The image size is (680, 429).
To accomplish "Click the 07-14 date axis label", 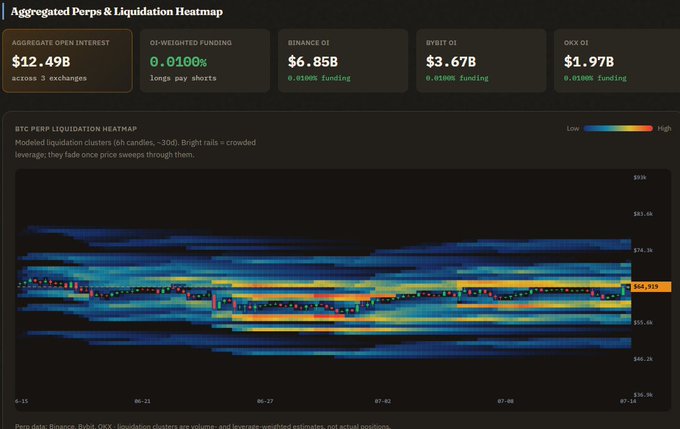I will click(628, 401).
